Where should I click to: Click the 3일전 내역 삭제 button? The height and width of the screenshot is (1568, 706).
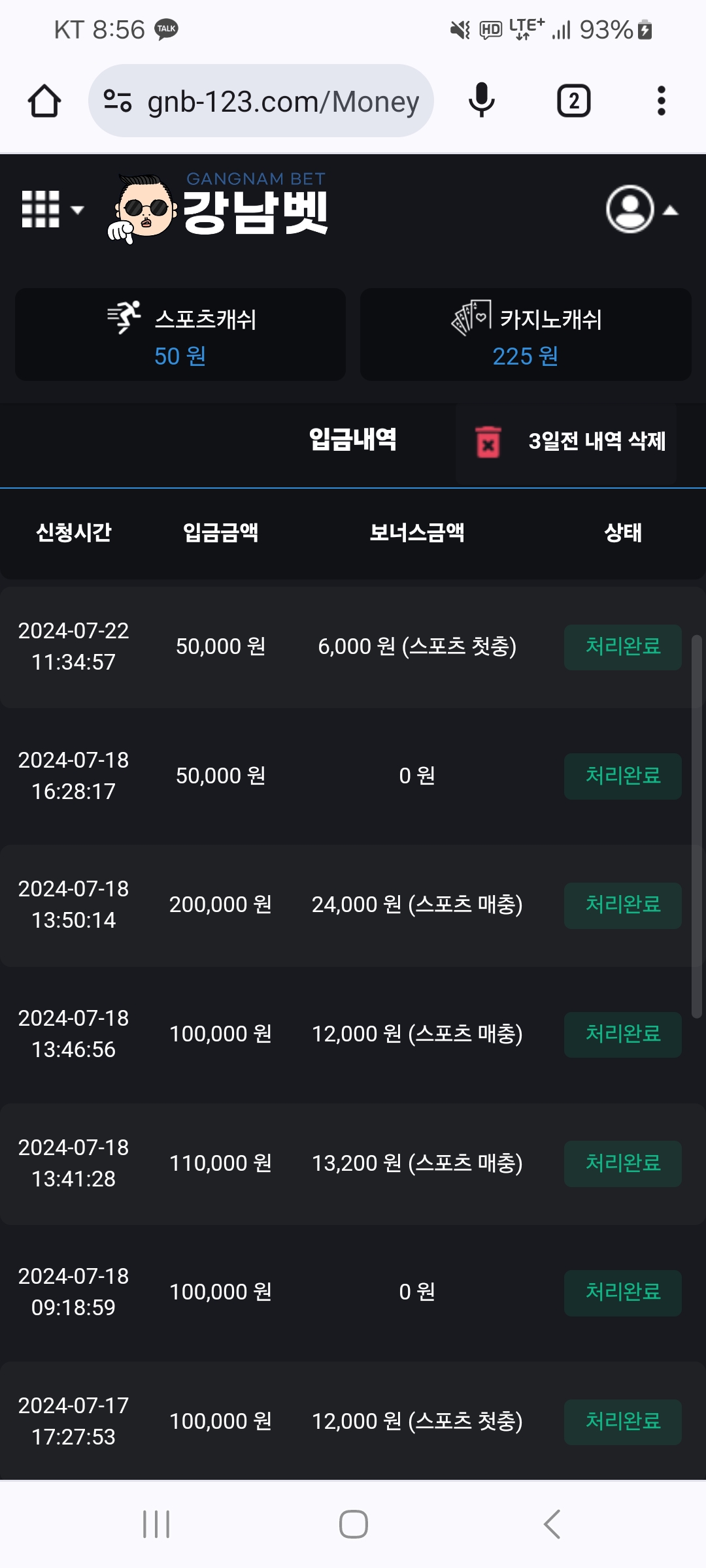click(596, 442)
